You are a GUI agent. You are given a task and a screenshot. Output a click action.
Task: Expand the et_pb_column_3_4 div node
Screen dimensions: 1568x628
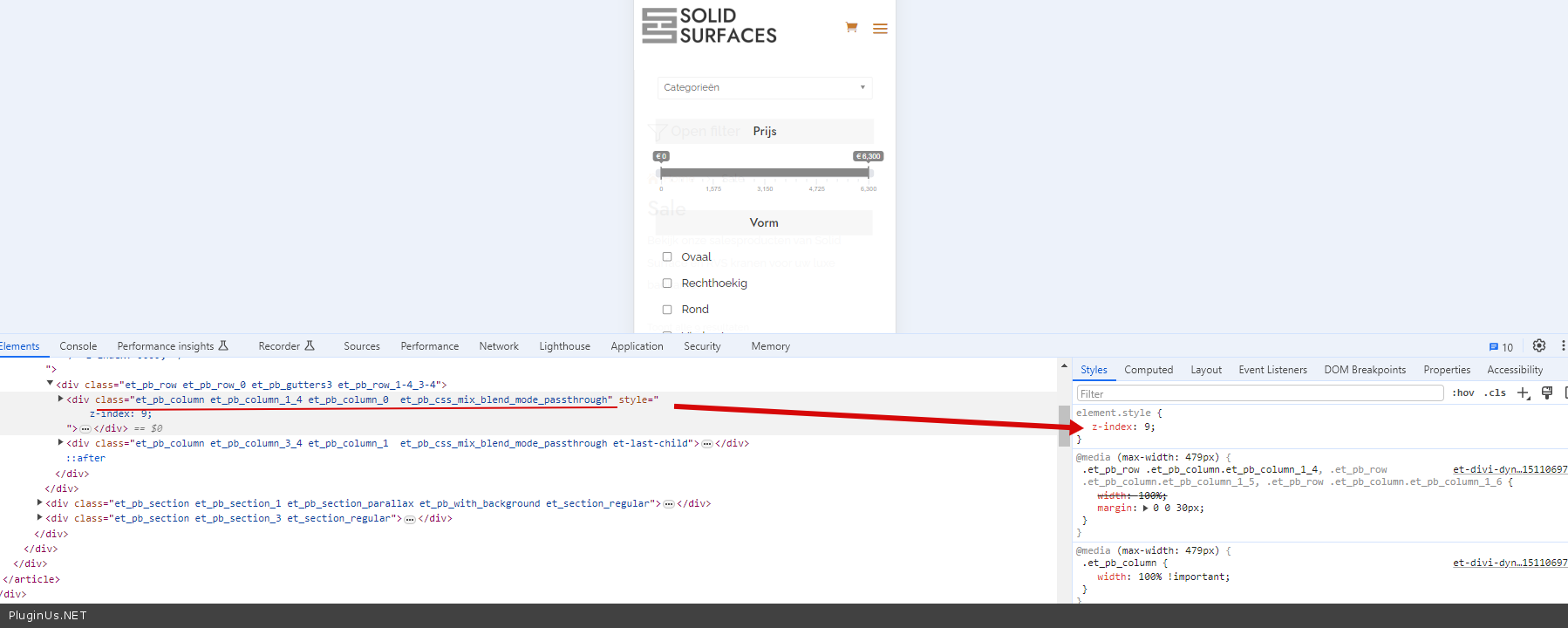60,443
